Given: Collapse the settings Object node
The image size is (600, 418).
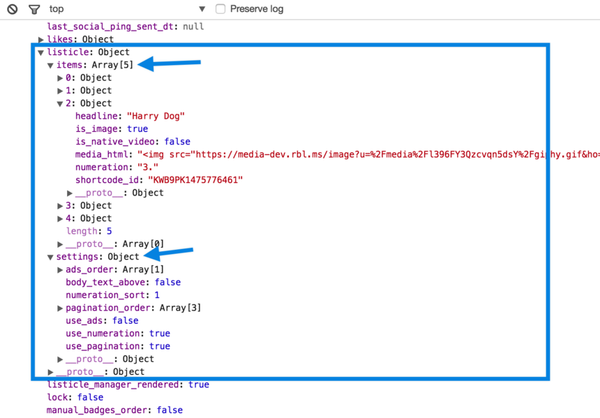Looking at the screenshot, I should click(x=51, y=257).
